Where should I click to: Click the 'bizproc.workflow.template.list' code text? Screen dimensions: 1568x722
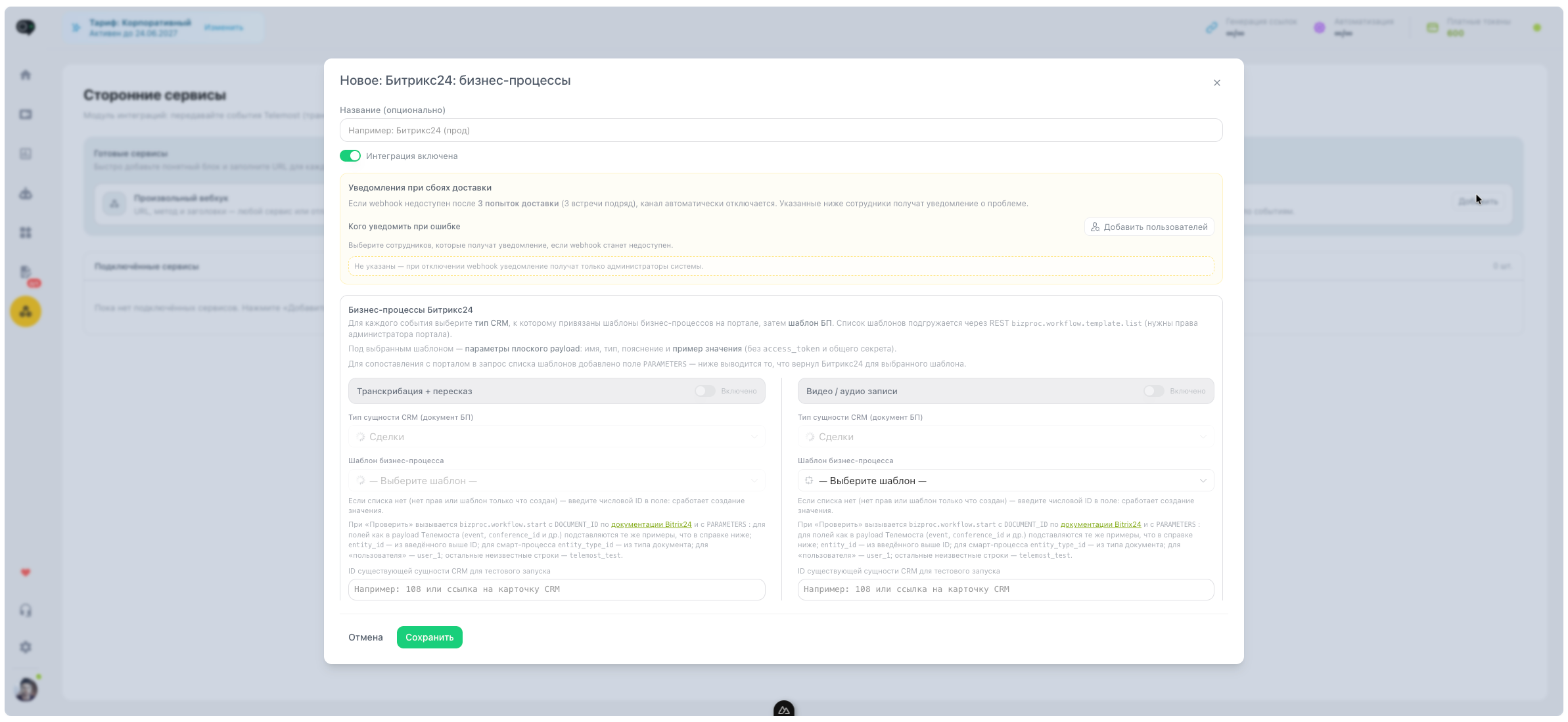tap(1076, 323)
